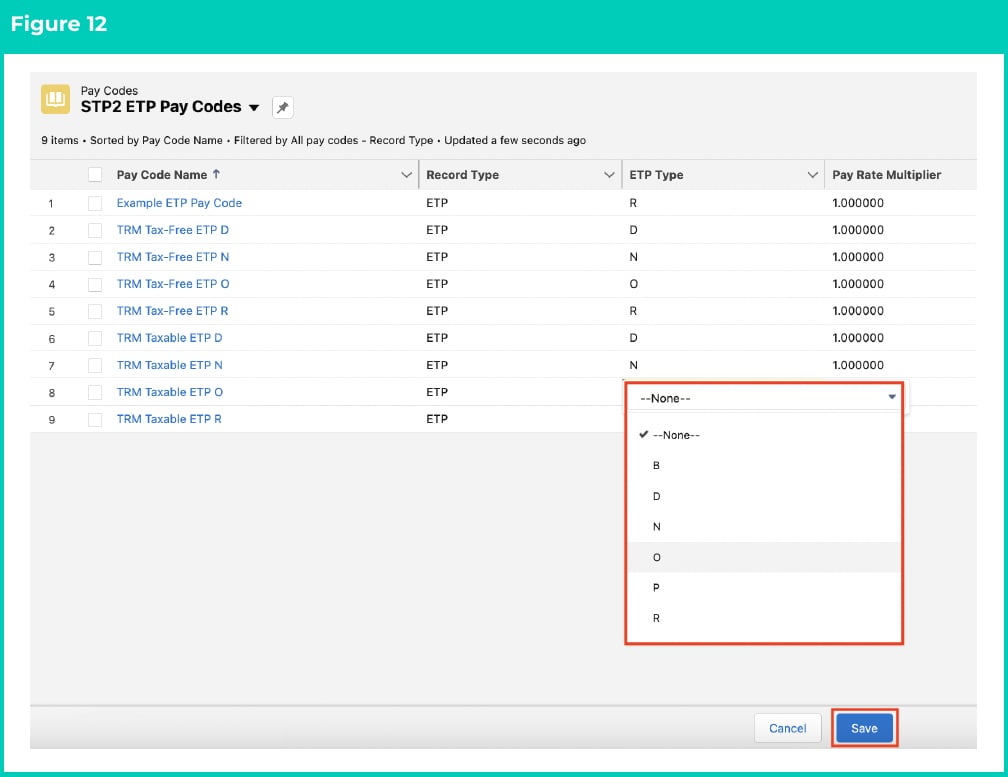The width and height of the screenshot is (1008, 777).
Task: Check the TRM Taxable ETP D row
Action: tap(95, 338)
